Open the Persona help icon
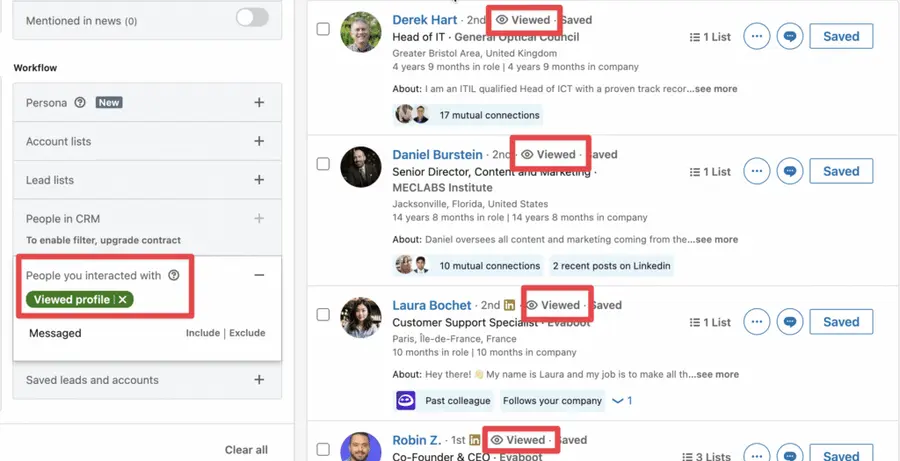Viewport: 900px width, 461px height. (80, 102)
